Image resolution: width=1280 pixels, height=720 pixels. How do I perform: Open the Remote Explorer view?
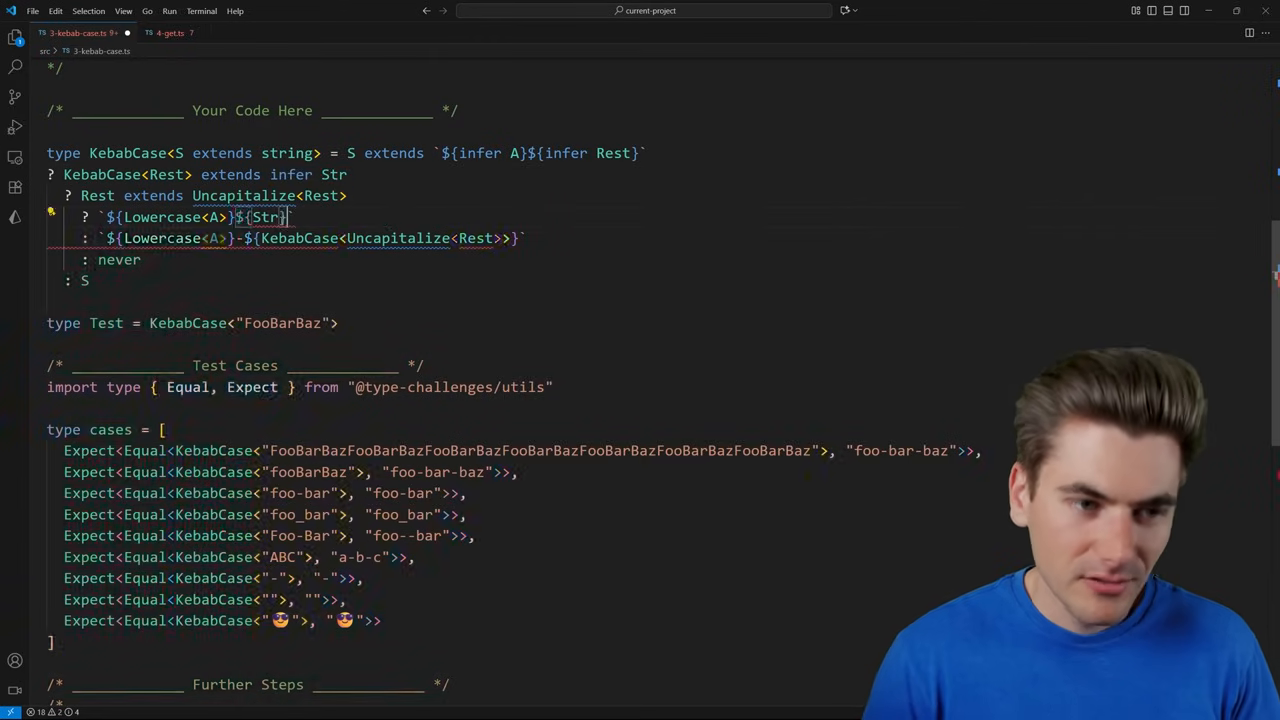click(15, 157)
